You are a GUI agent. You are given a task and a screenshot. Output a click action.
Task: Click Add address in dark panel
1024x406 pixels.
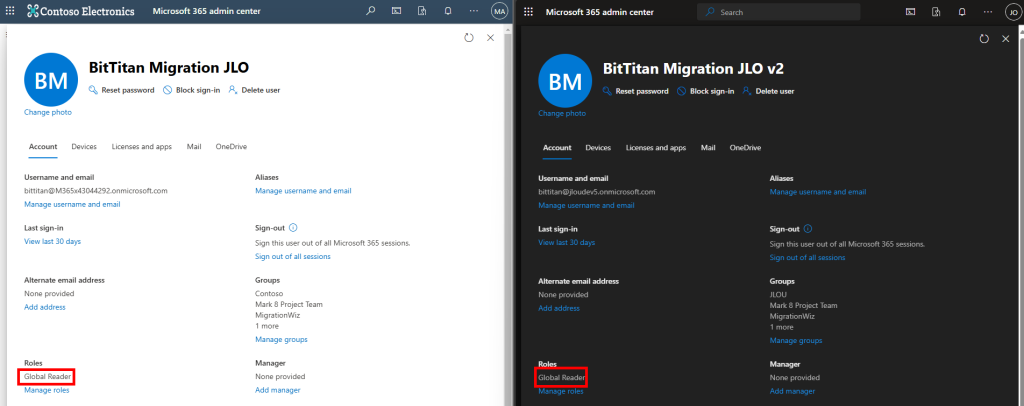coord(558,308)
